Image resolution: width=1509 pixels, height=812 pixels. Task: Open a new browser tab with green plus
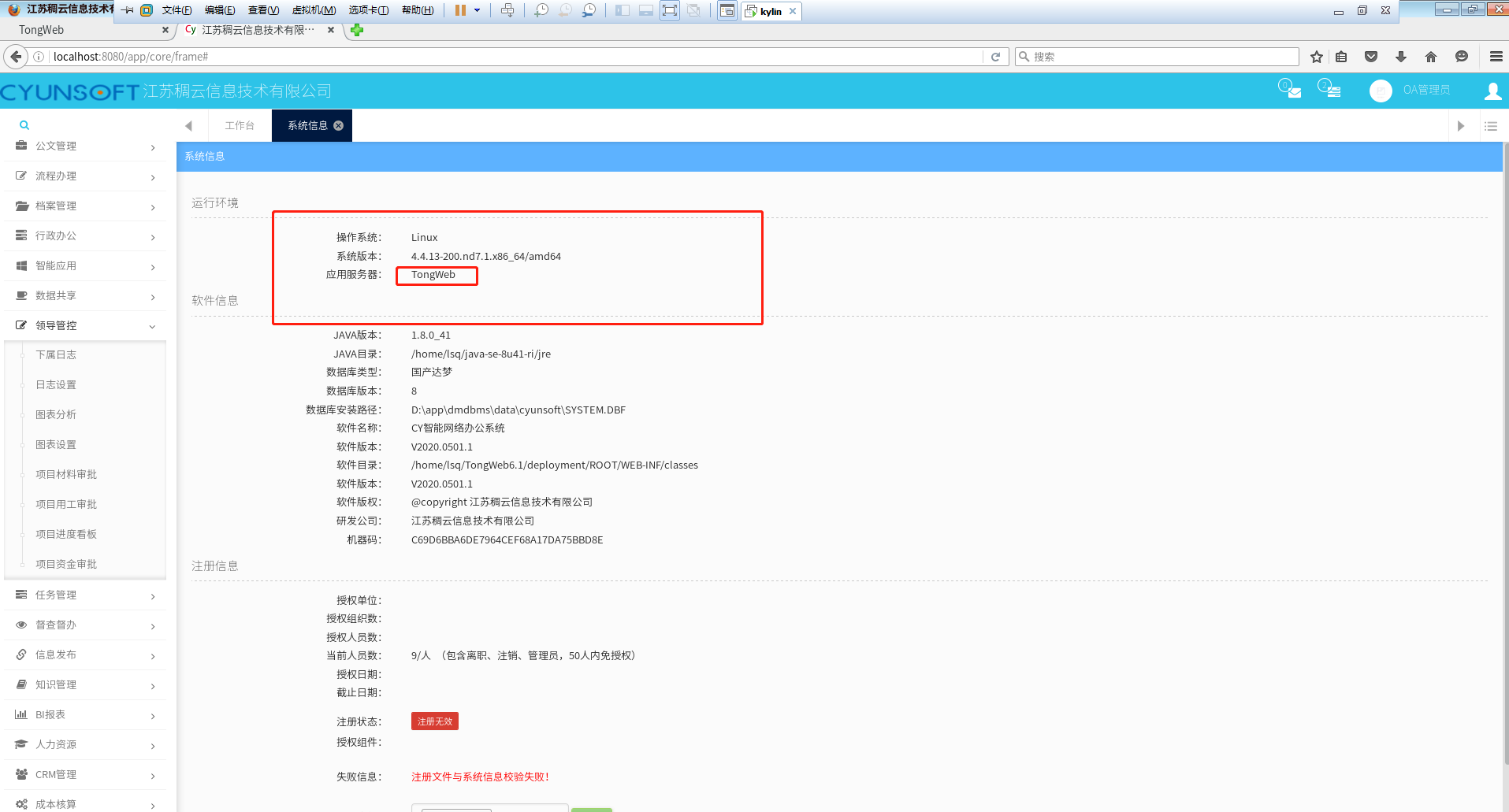click(x=357, y=30)
